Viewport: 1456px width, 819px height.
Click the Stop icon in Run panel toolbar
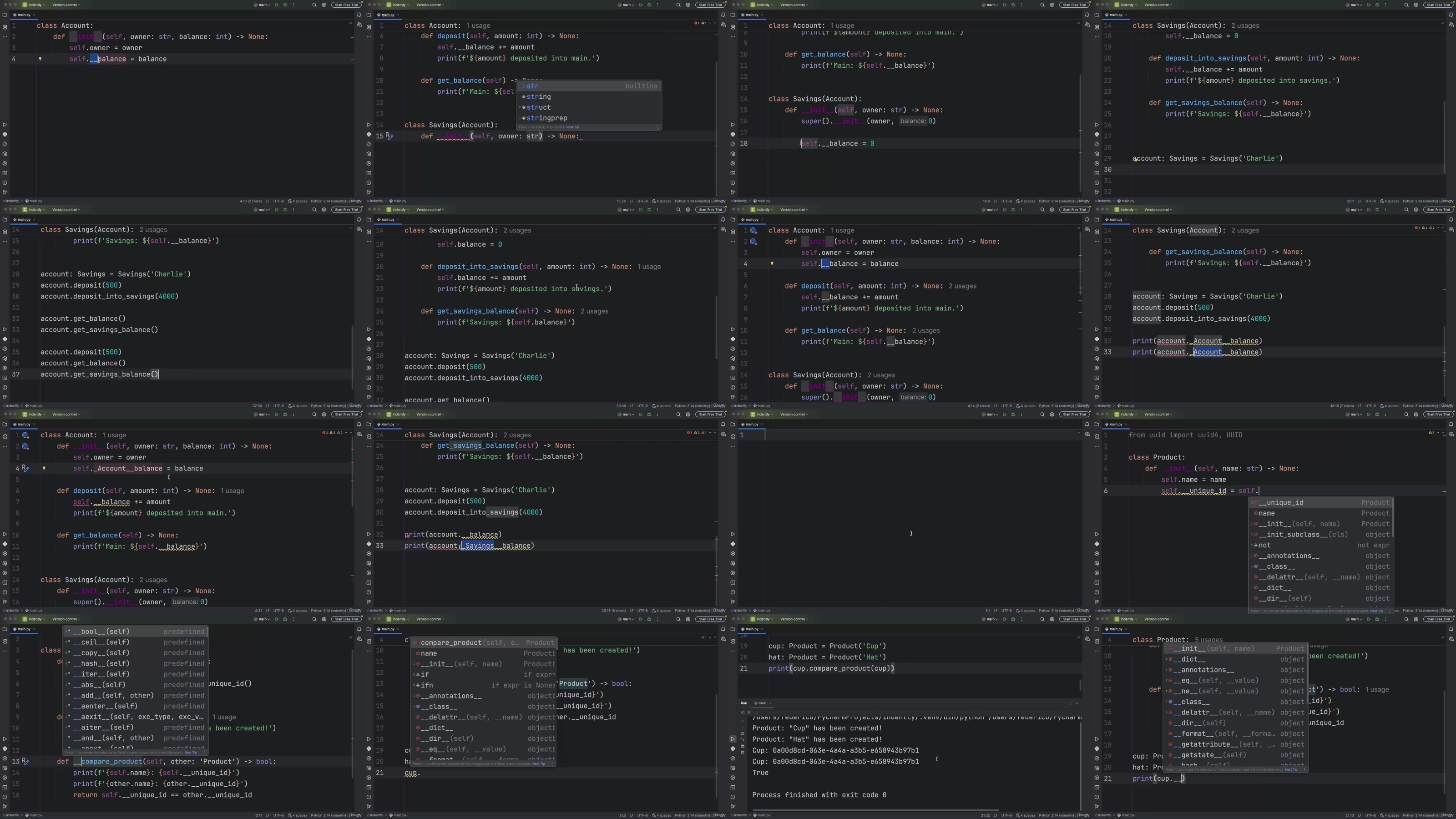(x=748, y=712)
